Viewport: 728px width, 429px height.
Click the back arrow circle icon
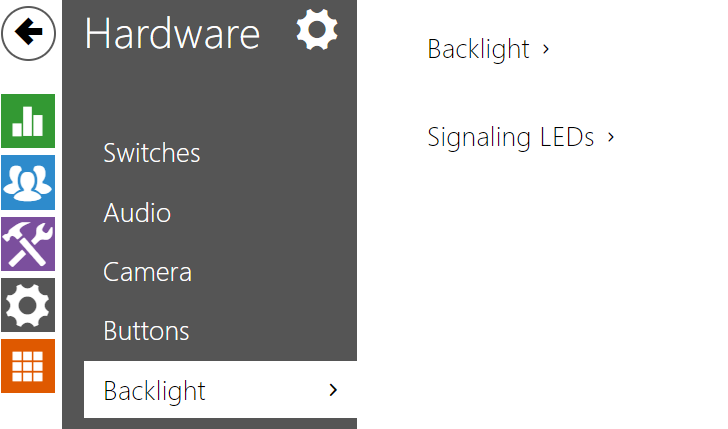click(x=29, y=34)
